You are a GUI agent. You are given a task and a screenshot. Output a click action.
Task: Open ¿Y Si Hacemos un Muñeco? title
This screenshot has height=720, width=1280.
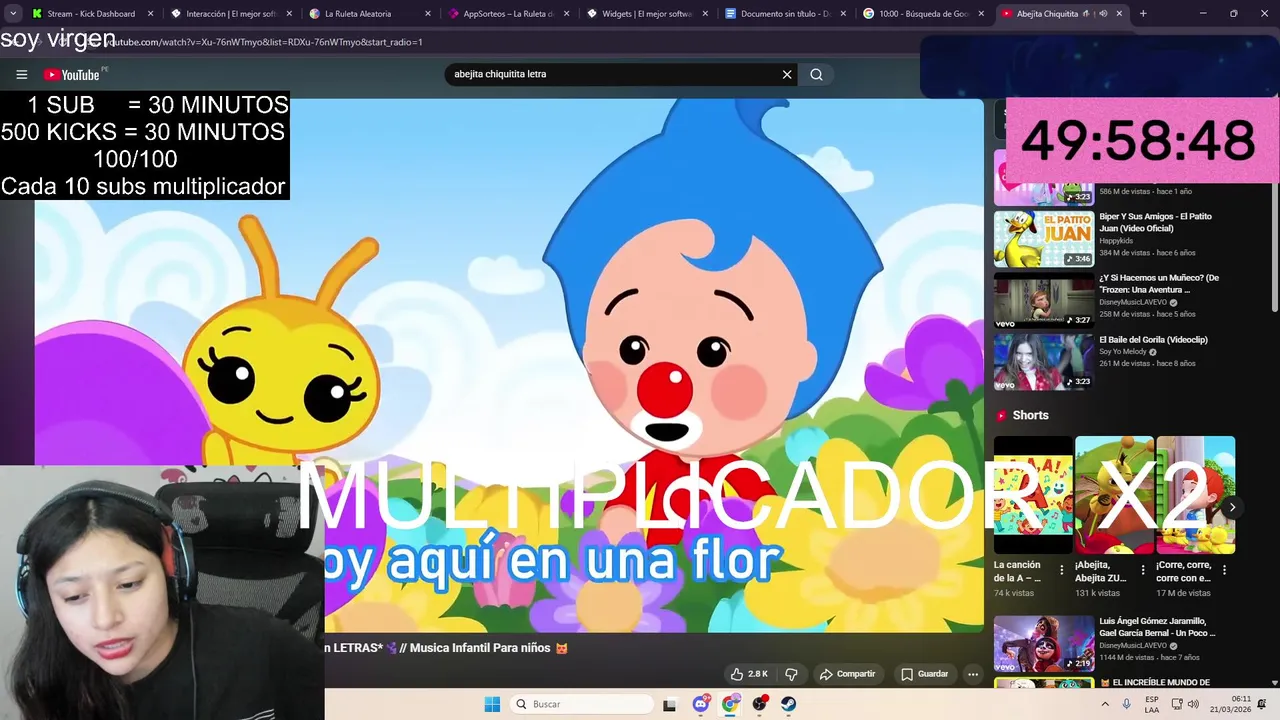pos(1159,284)
